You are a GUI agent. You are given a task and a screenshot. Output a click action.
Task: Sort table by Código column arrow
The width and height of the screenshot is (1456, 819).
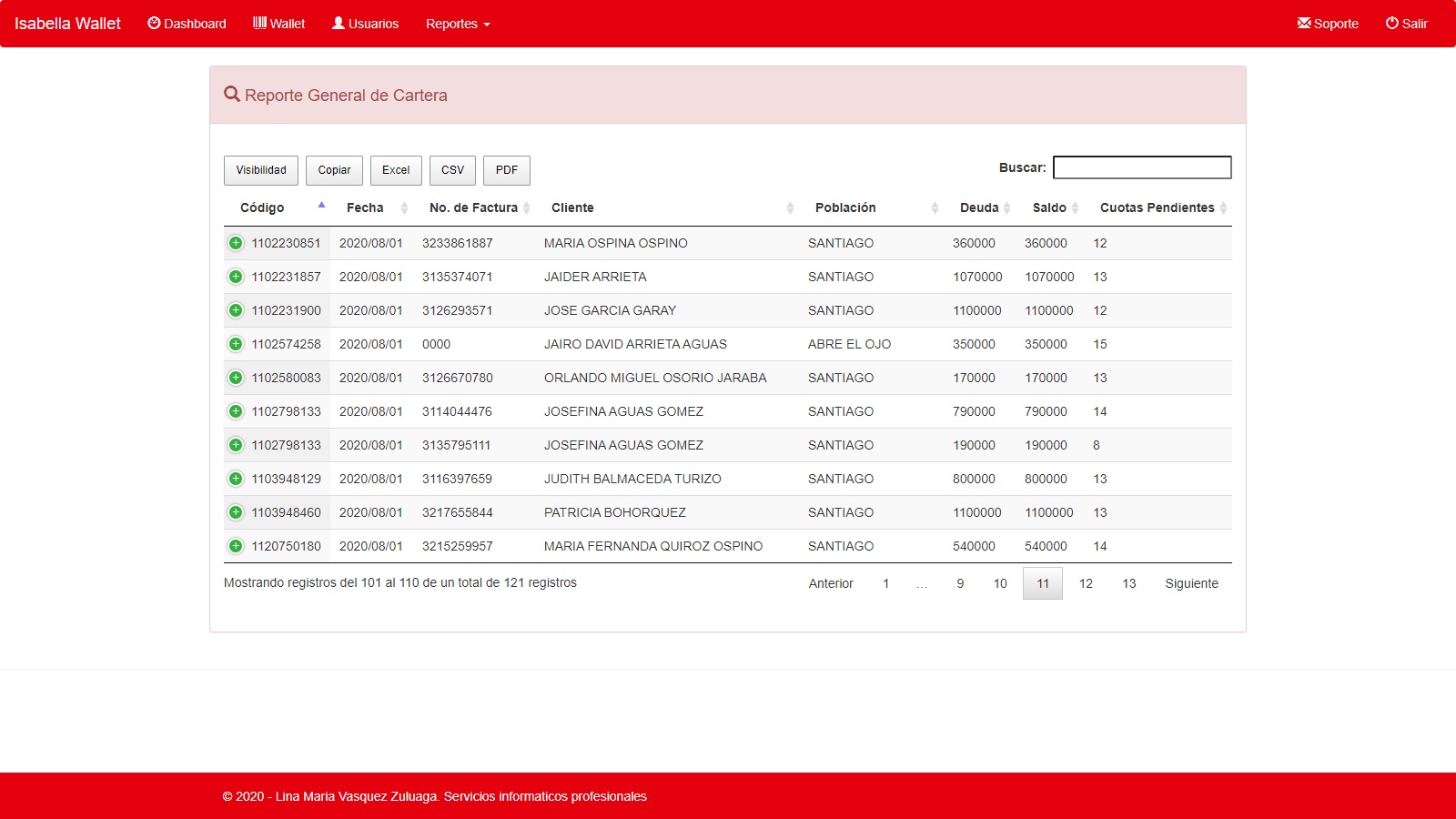[321, 207]
